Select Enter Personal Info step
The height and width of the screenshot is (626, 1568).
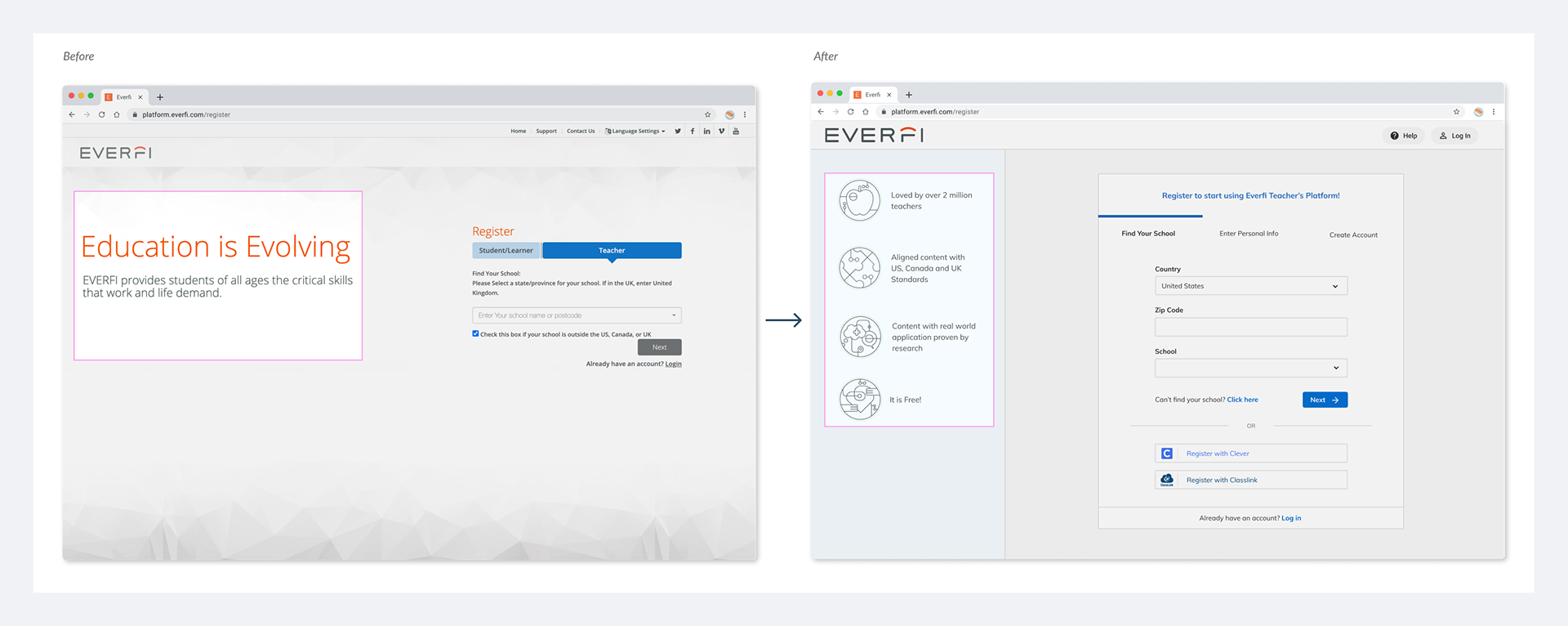coord(1249,234)
